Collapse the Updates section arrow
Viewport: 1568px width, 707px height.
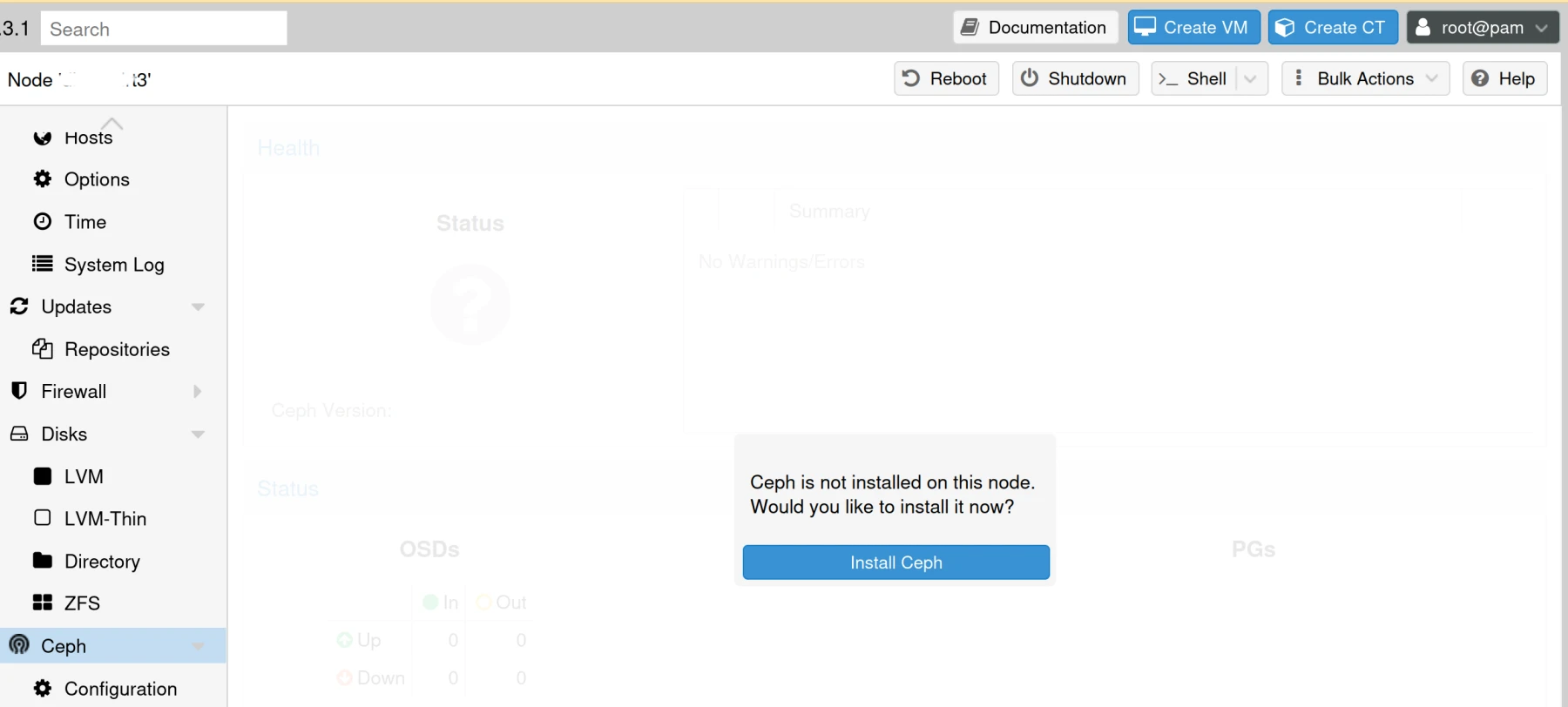(x=198, y=306)
